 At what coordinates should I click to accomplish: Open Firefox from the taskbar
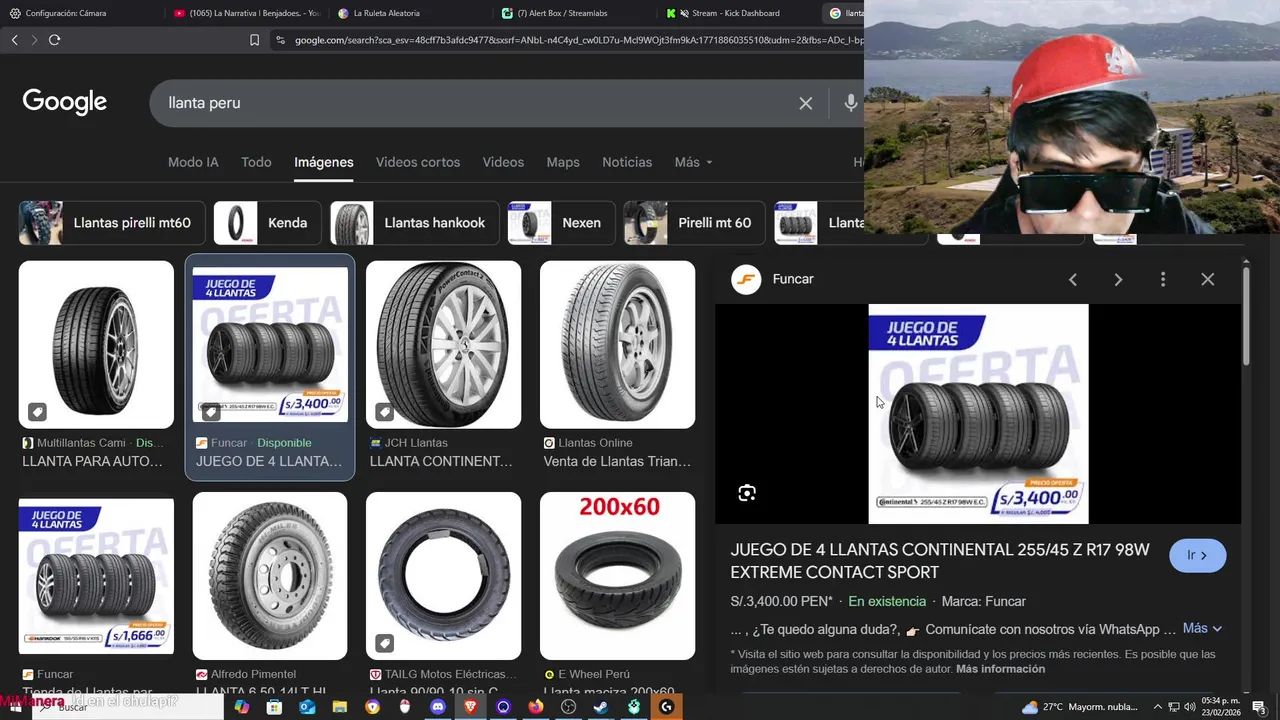pyautogui.click(x=536, y=707)
